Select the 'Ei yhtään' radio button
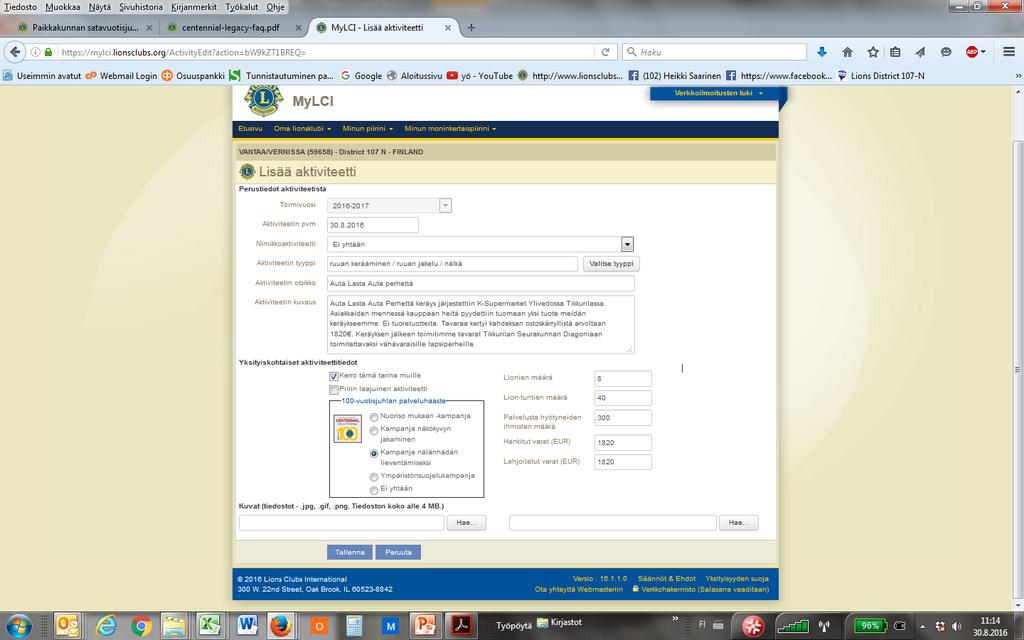 tap(374, 490)
